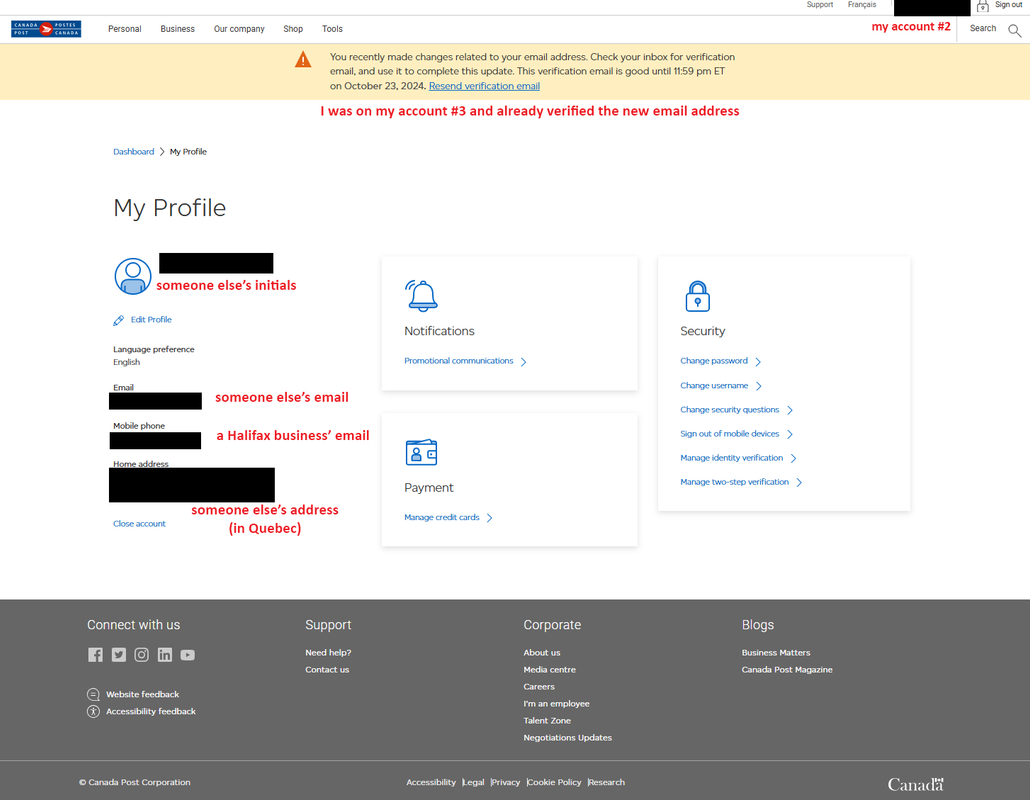Open the YouTube channel icon
This screenshot has height=800, width=1030.
[188, 655]
